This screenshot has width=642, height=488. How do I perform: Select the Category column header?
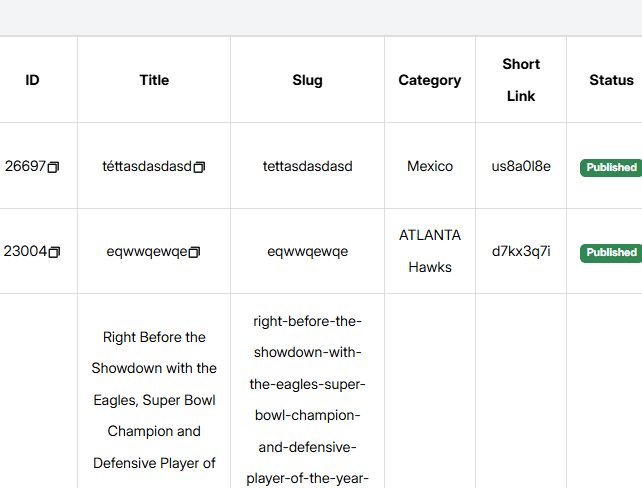tap(430, 80)
